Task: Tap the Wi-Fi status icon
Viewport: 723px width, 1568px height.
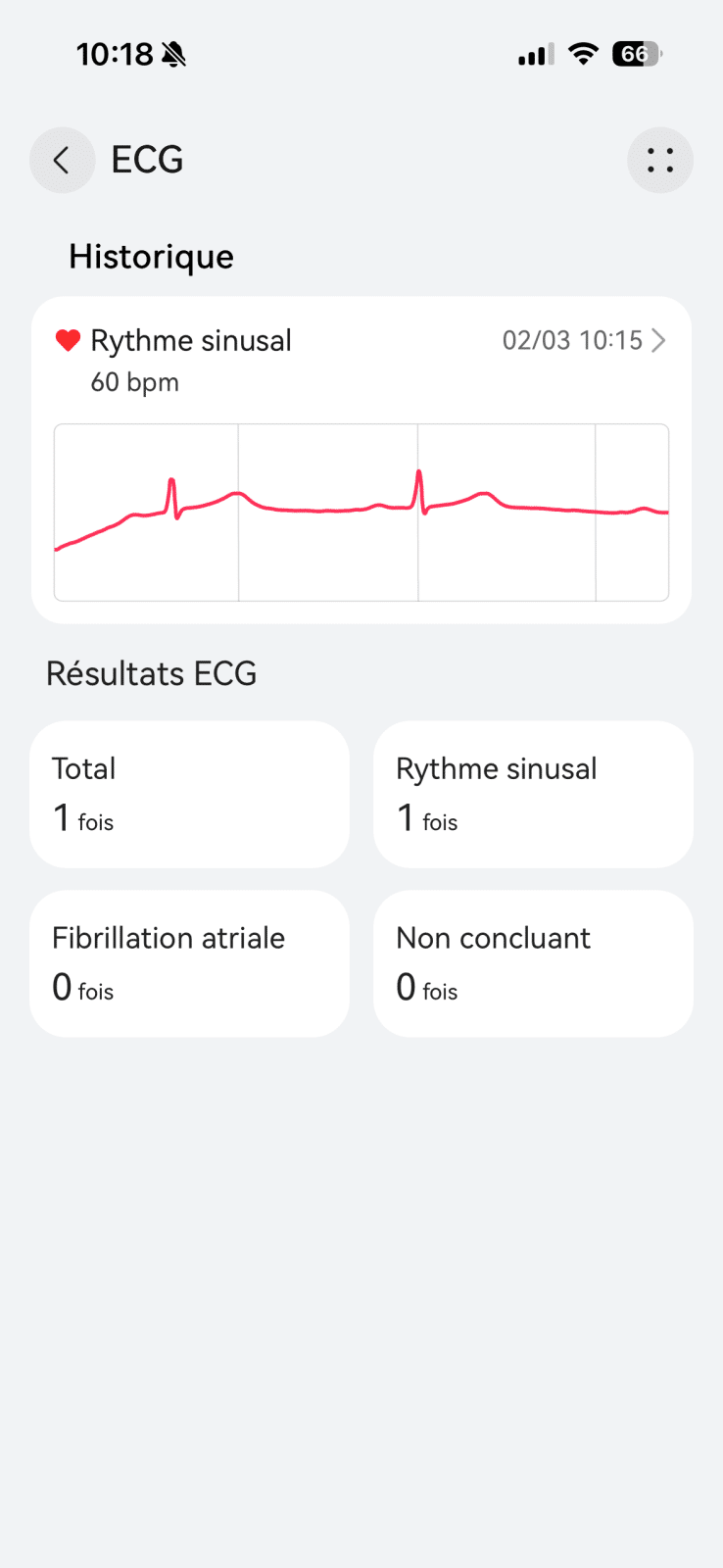Action: click(x=583, y=54)
